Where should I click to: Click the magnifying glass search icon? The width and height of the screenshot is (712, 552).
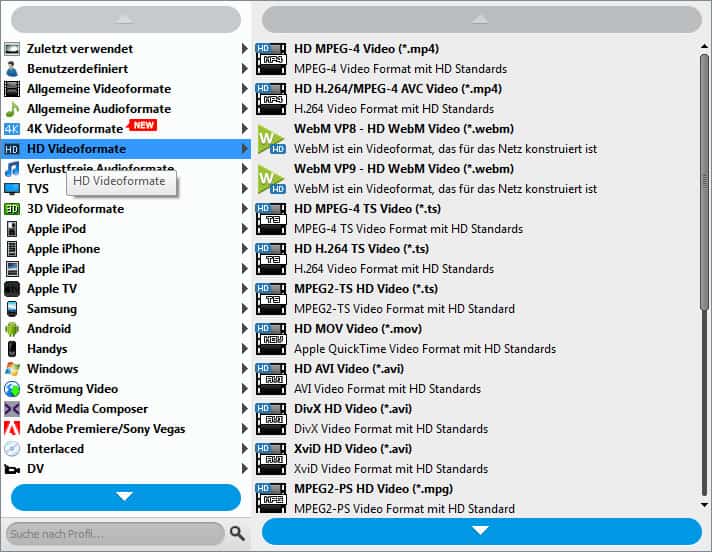[x=237, y=533]
